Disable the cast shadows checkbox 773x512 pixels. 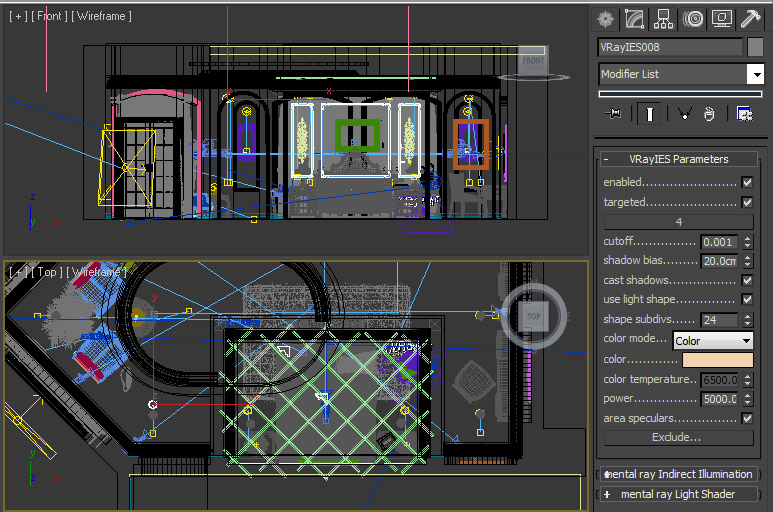[747, 280]
